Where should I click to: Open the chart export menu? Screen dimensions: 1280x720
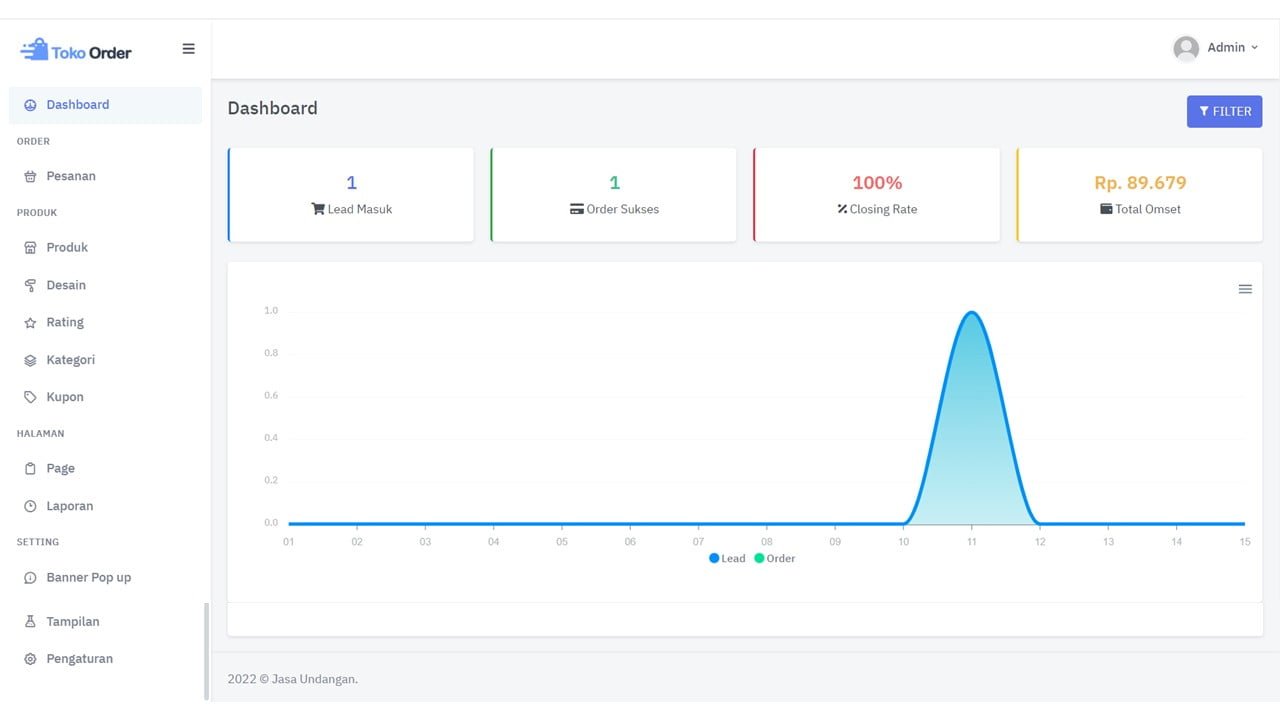click(x=1245, y=289)
